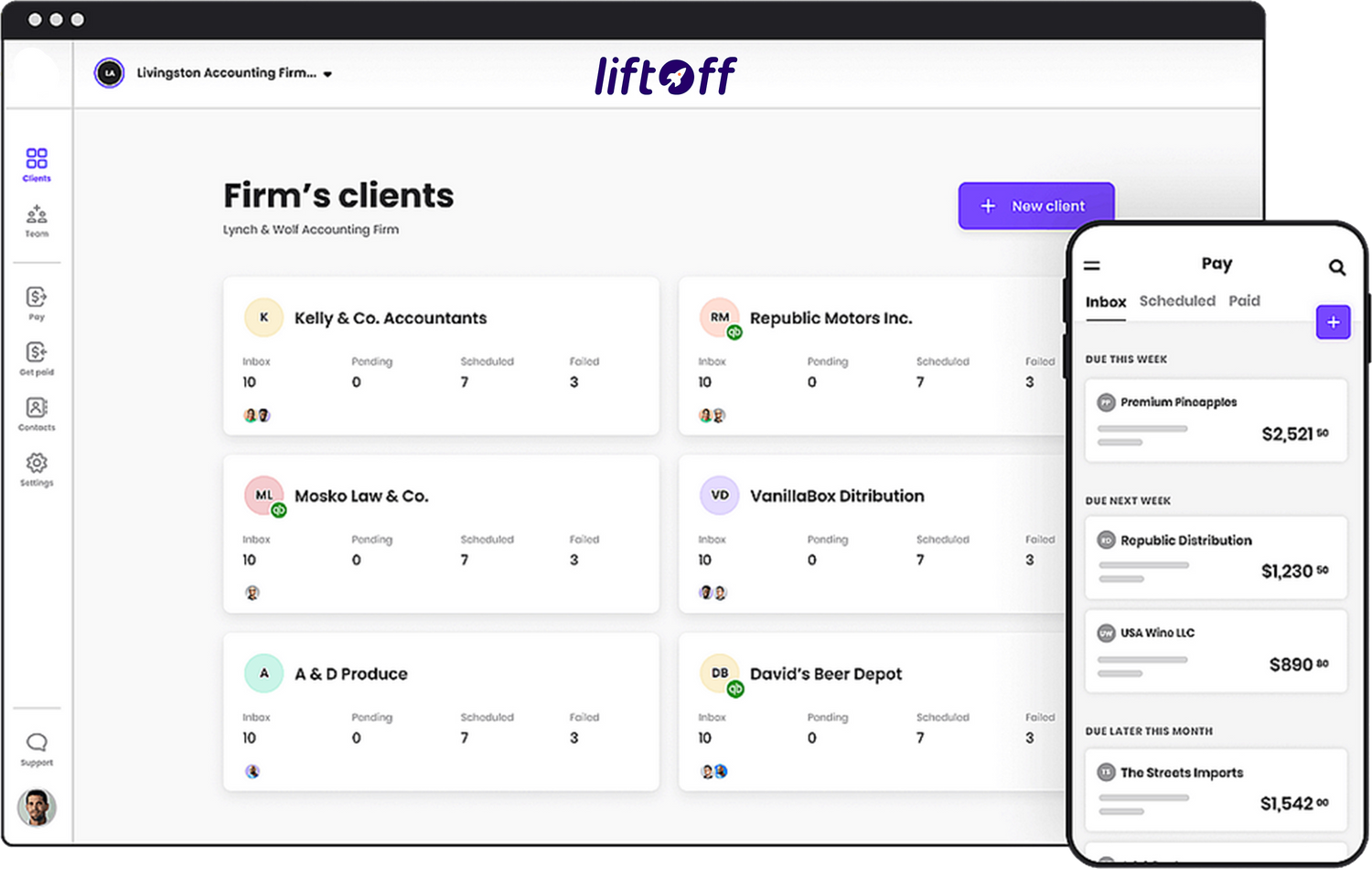Tap the purple plus button on mobile
Viewport: 1372px width, 869px height.
coord(1333,322)
